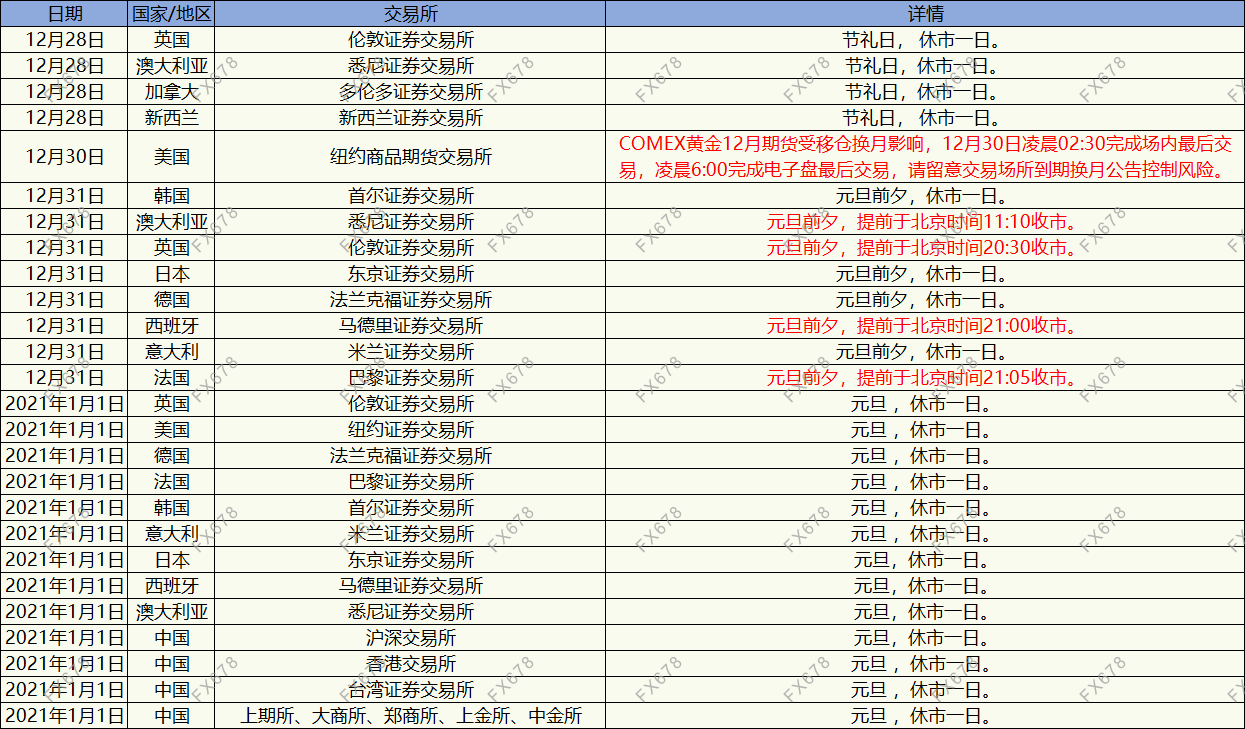Select the 上期所、大商所、郑商所 exchanges cell

(410, 716)
